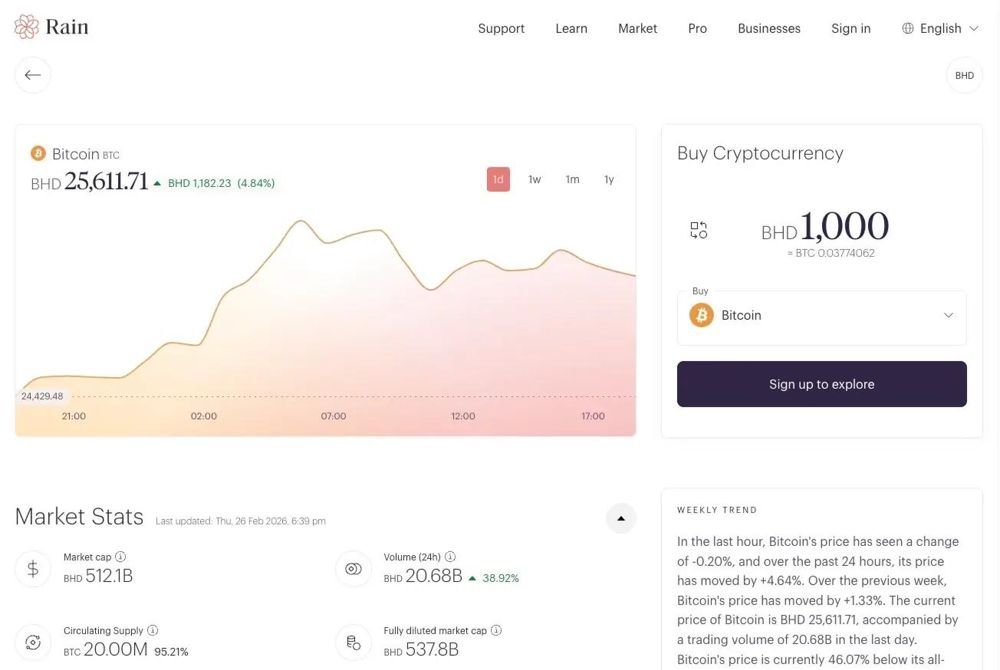Expand the English language selector
The image size is (1000, 670).
940,28
